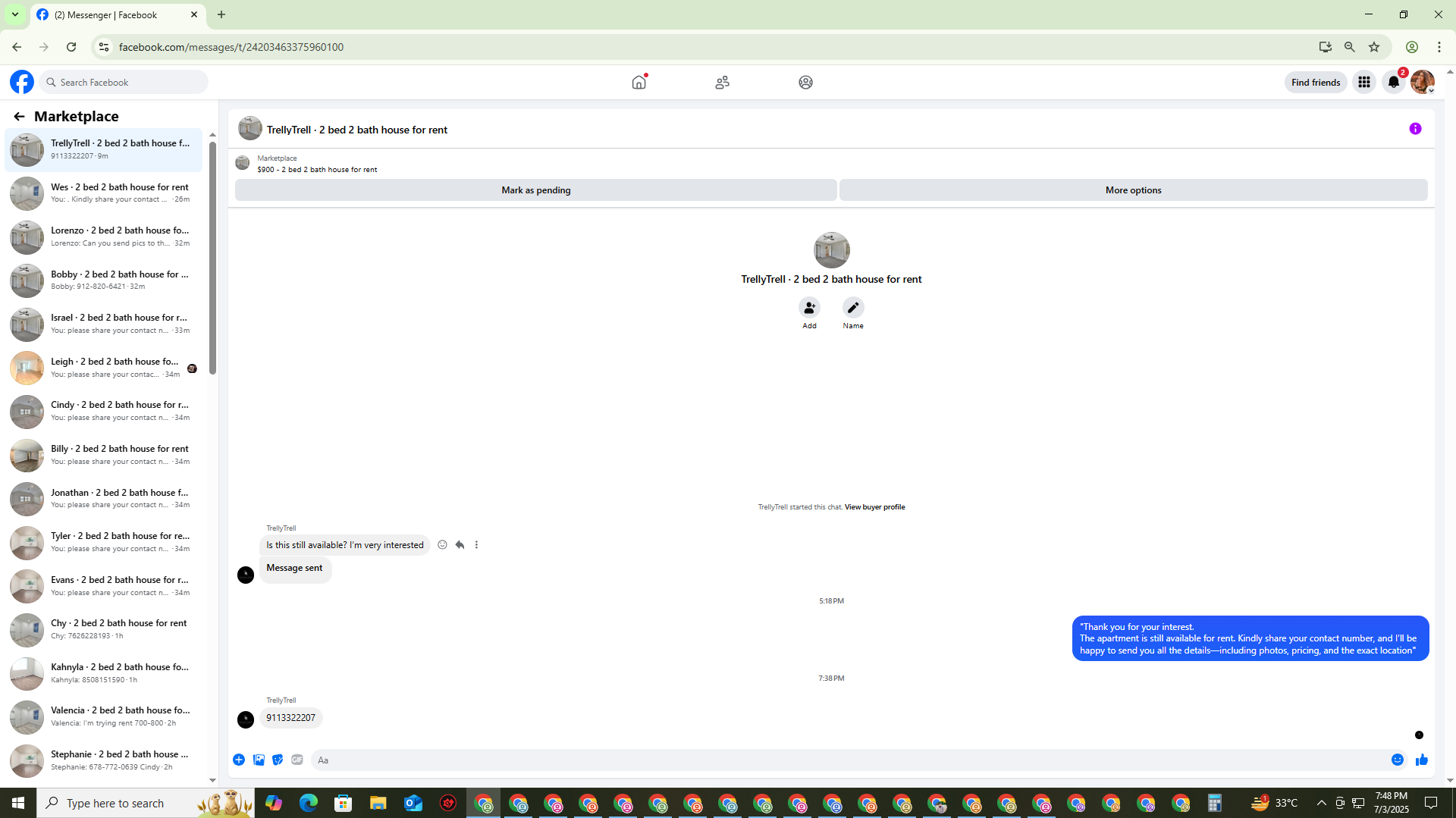Show hidden system tray icons

[1321, 803]
